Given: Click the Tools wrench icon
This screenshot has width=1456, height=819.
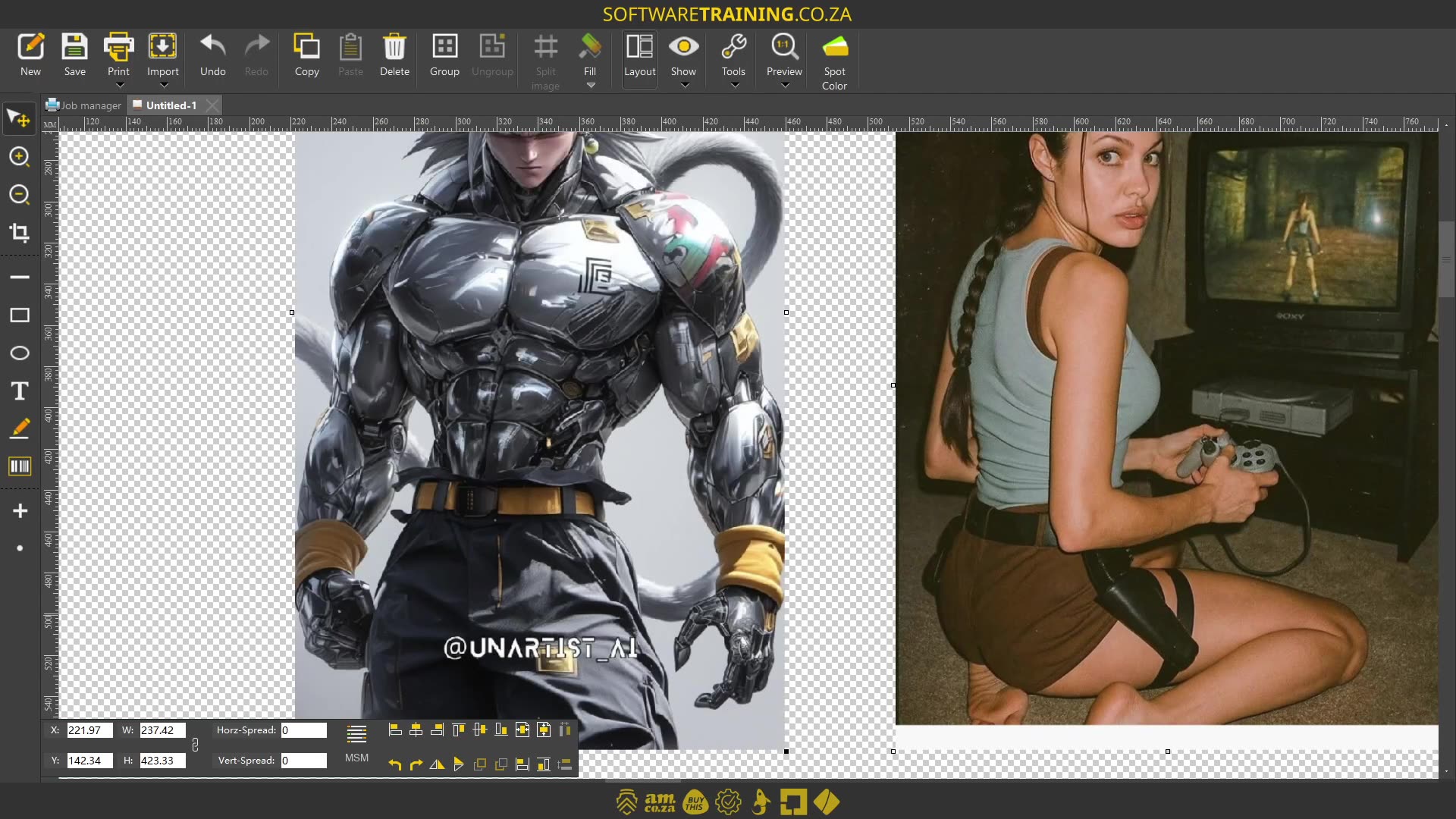Looking at the screenshot, I should point(733,47).
